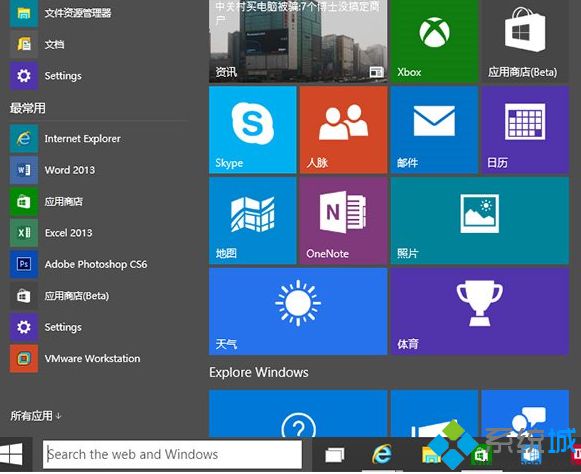
Task: Open the 照片 Photos tile
Action: tap(479, 221)
